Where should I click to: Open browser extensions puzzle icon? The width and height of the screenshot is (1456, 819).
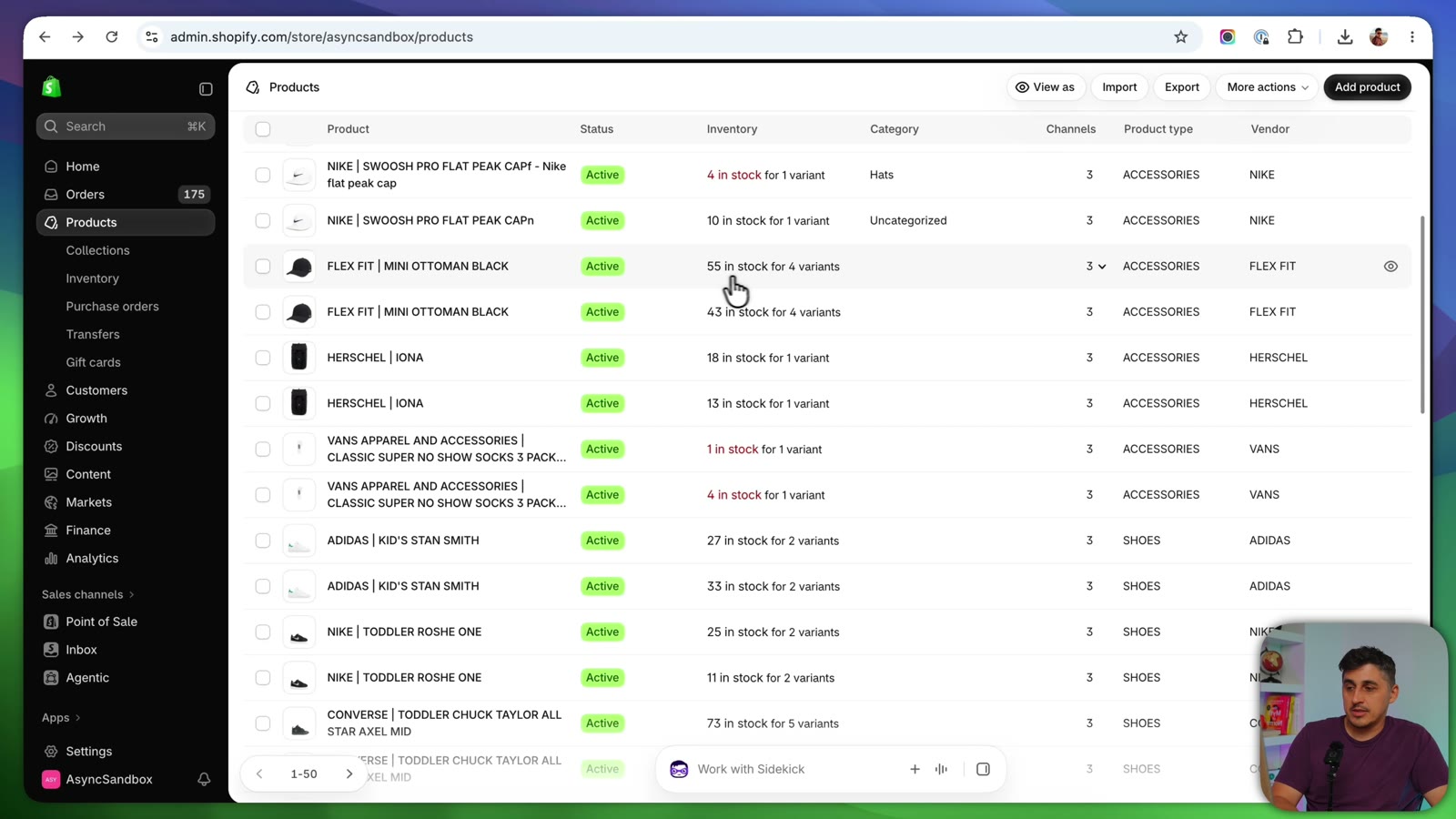pyautogui.click(x=1295, y=37)
